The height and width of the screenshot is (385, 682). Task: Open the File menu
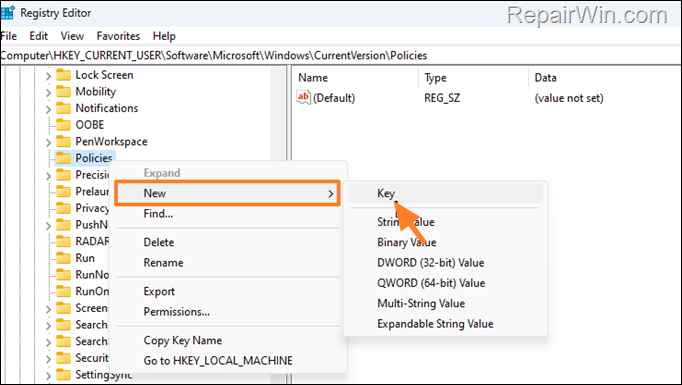(x=9, y=36)
